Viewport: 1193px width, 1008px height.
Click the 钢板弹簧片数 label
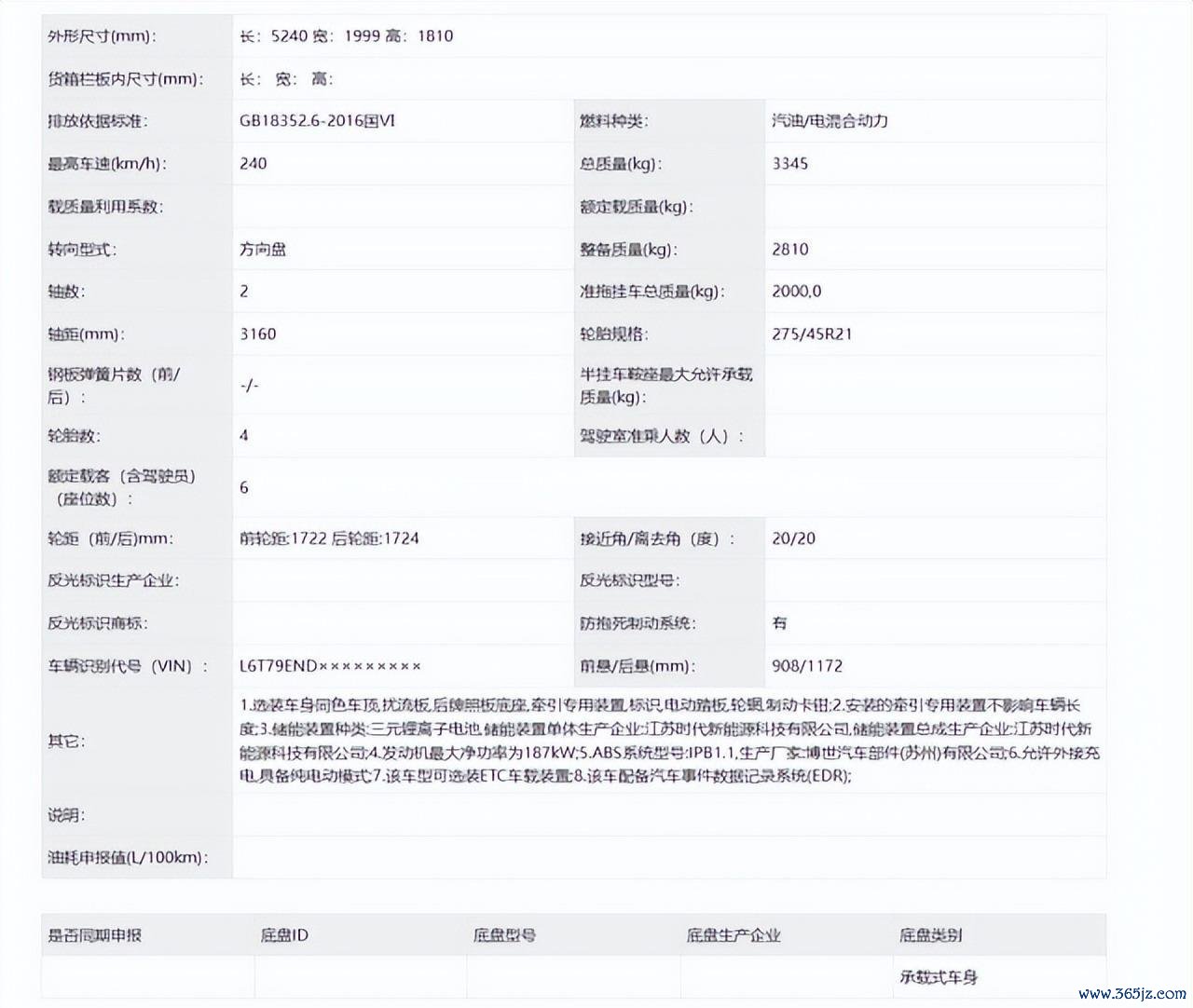tap(114, 386)
